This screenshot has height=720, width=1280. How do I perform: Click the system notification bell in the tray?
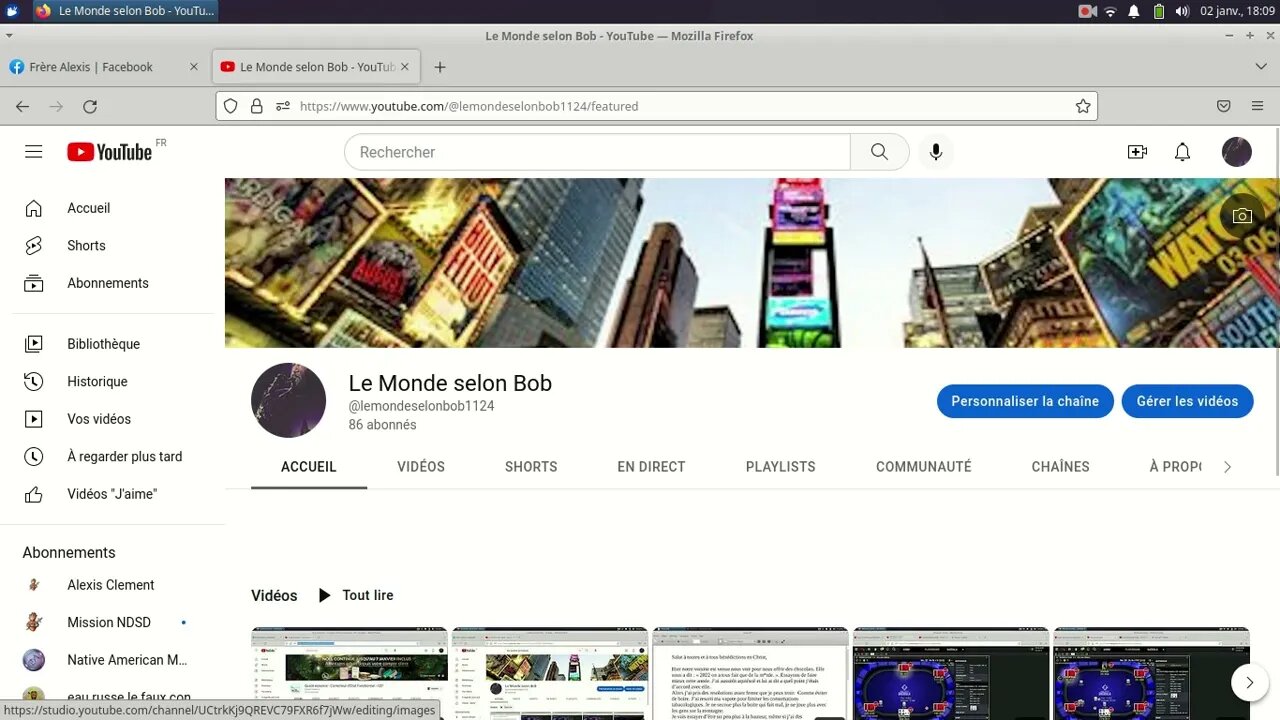[x=1134, y=11]
